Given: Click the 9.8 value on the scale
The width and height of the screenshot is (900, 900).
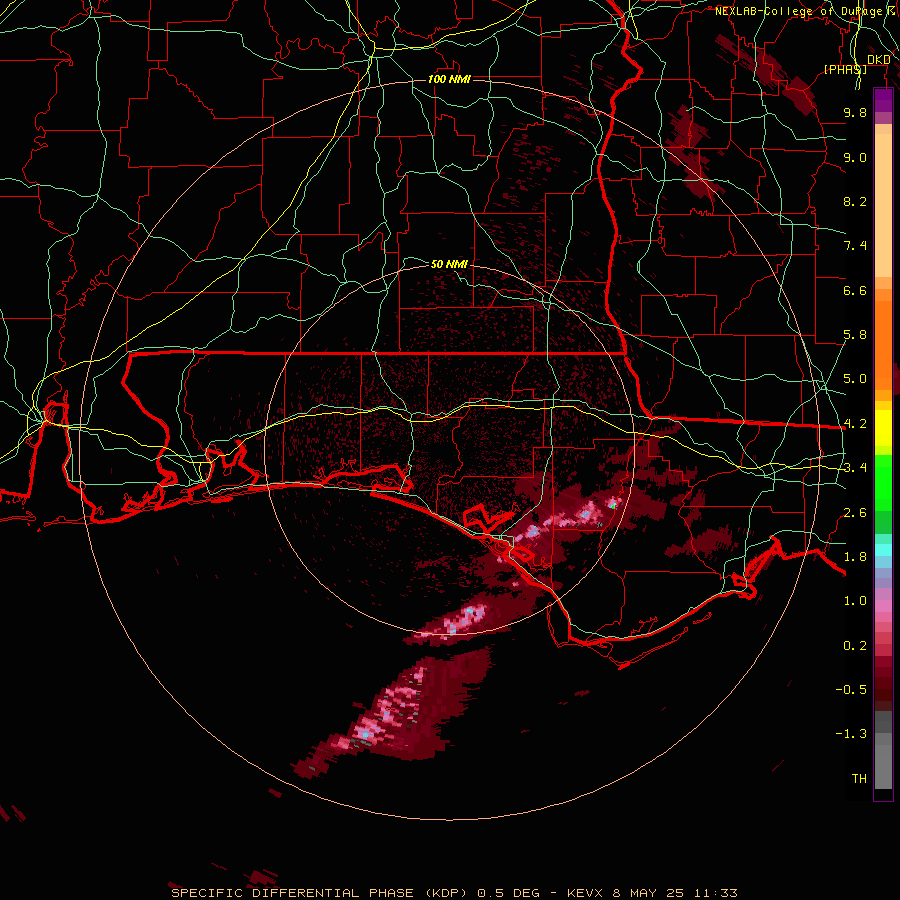Looking at the screenshot, I should [x=855, y=112].
